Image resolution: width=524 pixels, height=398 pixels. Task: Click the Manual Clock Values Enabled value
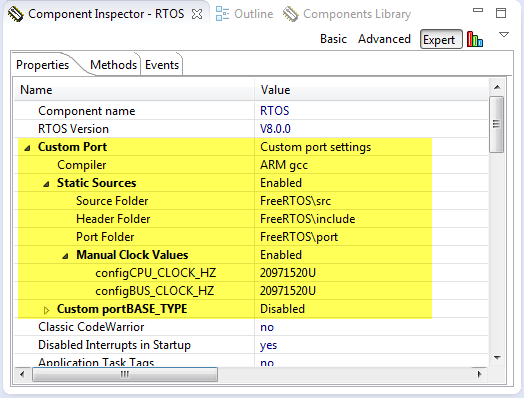[281, 255]
